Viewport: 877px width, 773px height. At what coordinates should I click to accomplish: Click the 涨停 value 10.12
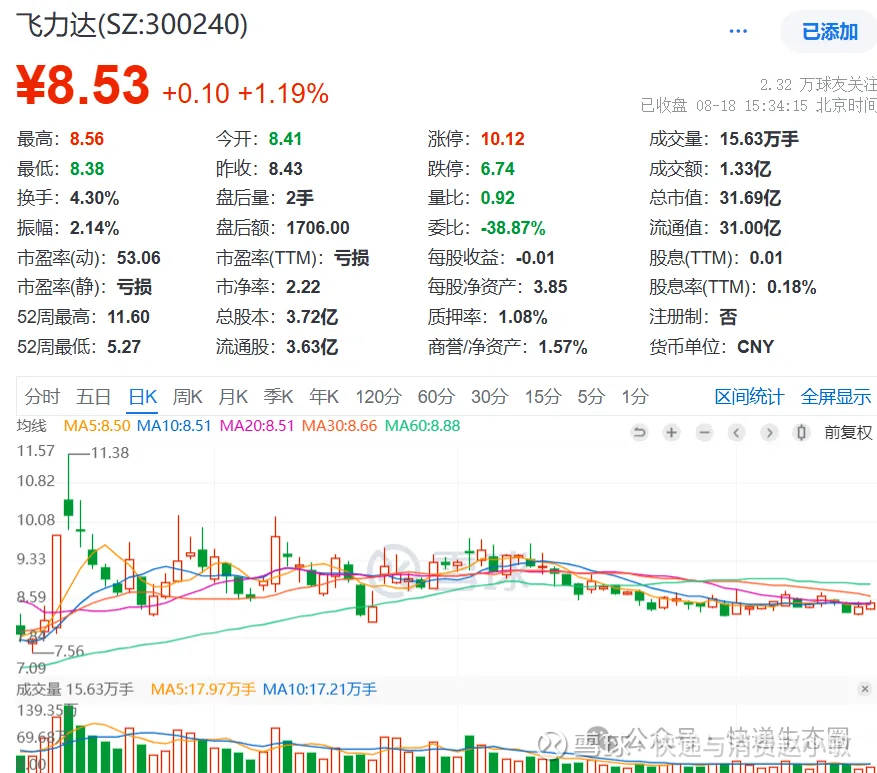(503, 139)
